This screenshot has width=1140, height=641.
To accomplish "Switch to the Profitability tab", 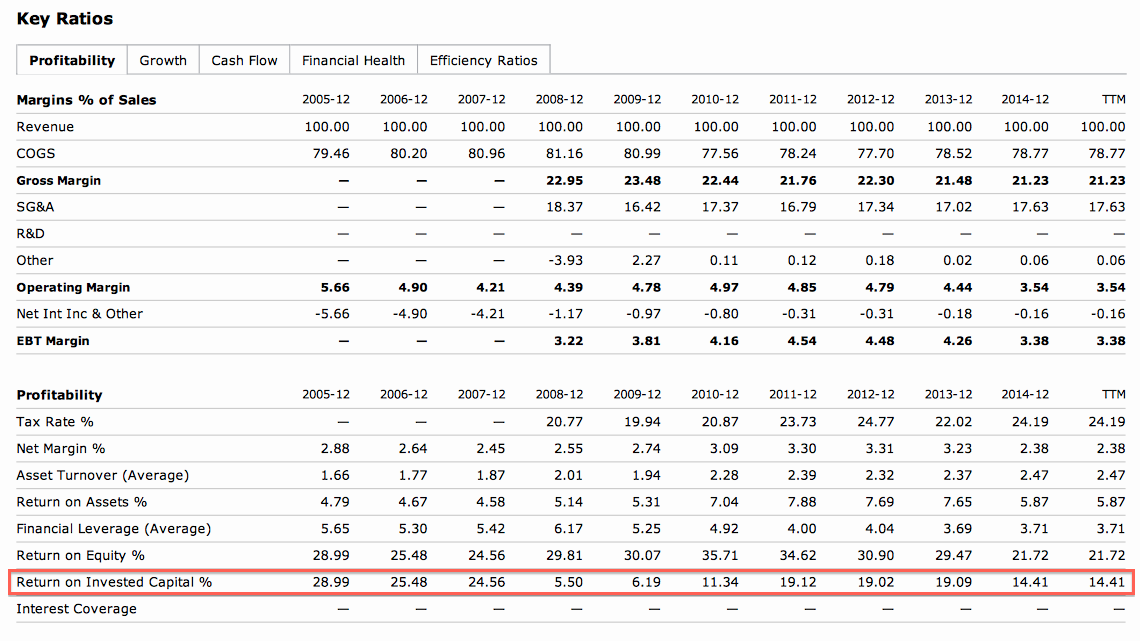I will click(72, 60).
